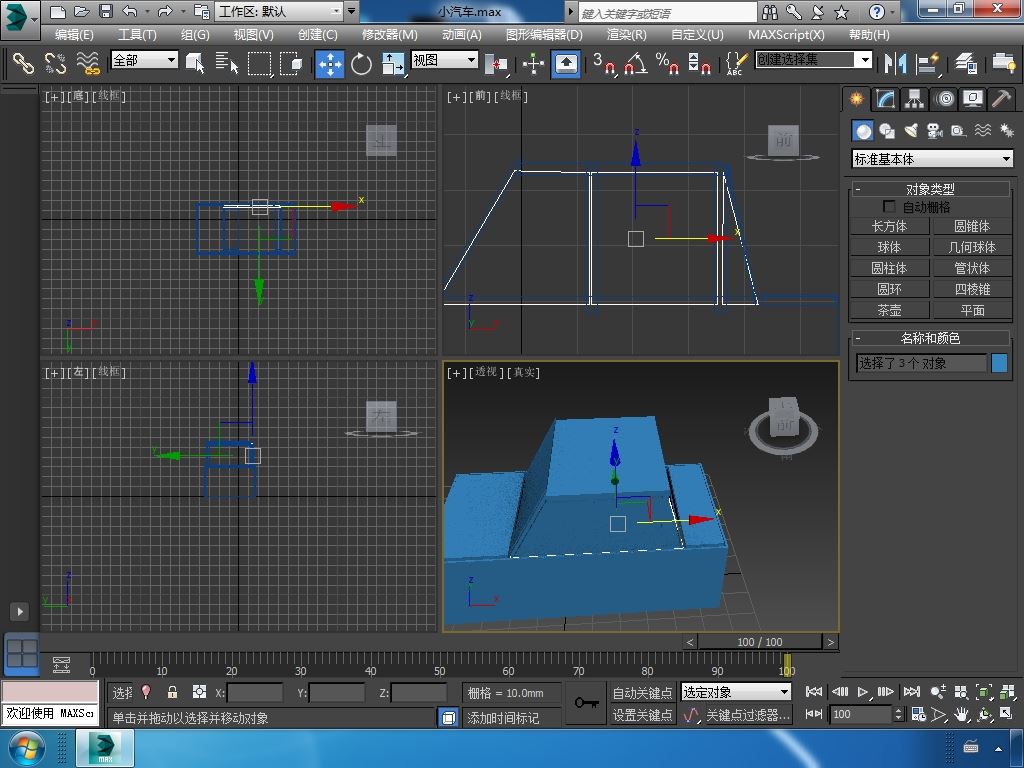This screenshot has height=768, width=1024.
Task: Activate Select and Scale tool
Action: (393, 63)
